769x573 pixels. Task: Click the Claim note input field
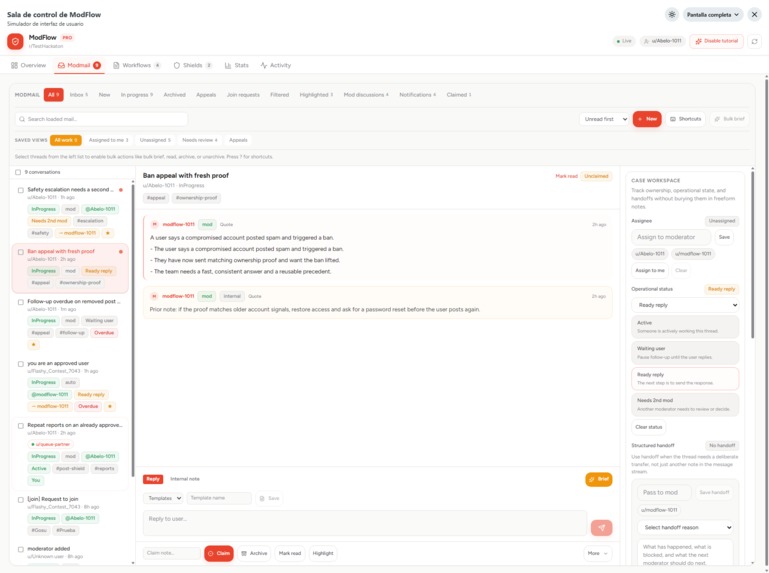172,553
